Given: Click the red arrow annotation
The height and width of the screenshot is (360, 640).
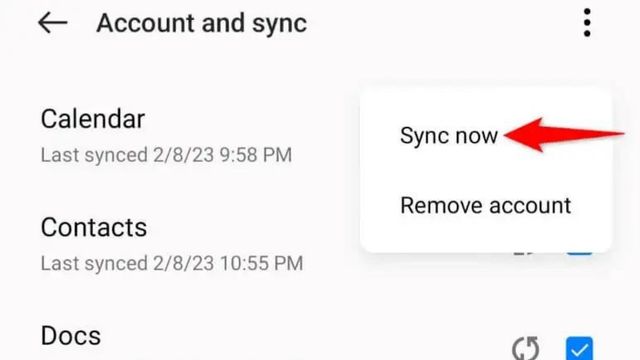Looking at the screenshot, I should click(564, 135).
